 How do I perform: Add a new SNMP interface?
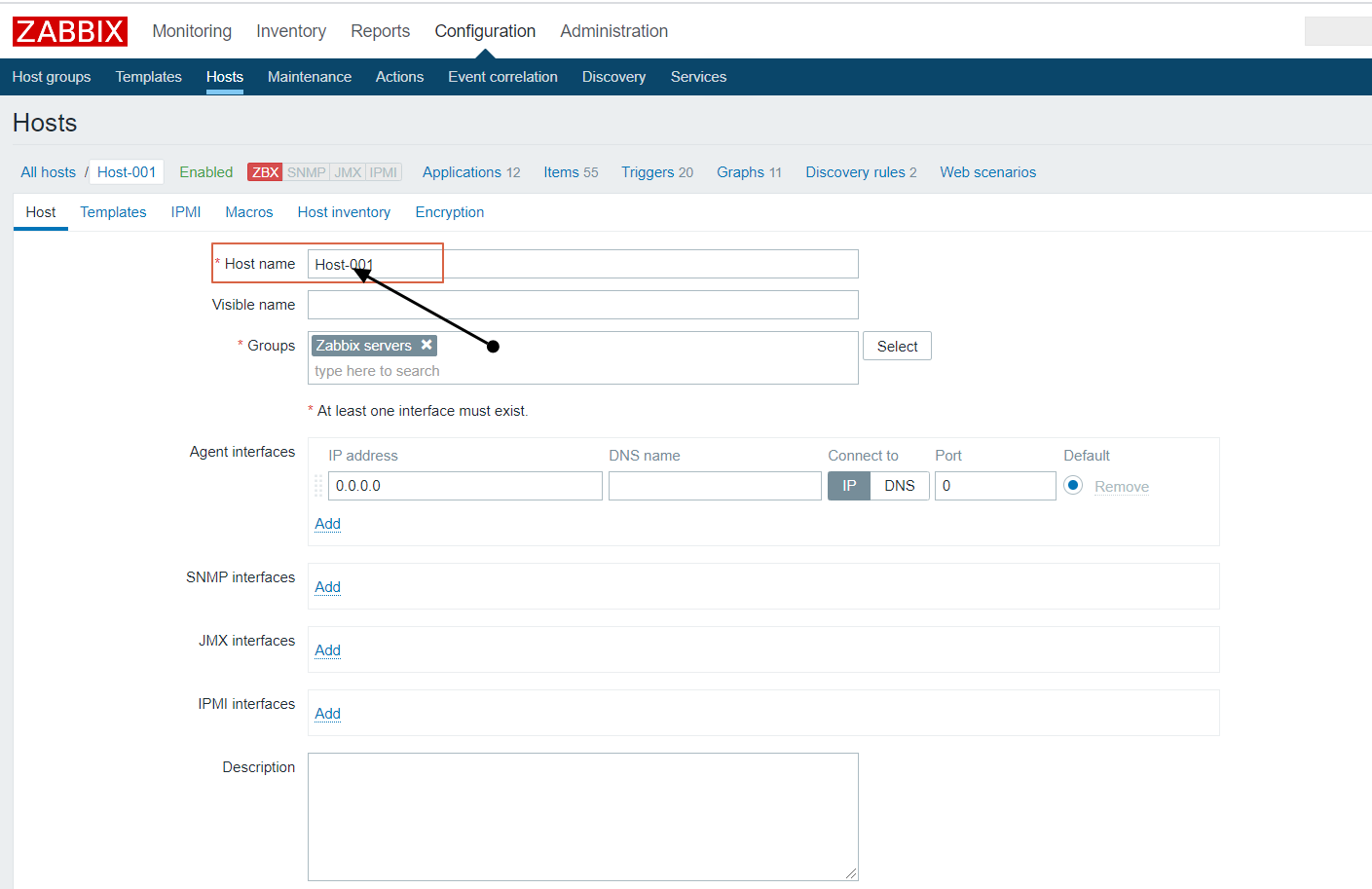[327, 586]
